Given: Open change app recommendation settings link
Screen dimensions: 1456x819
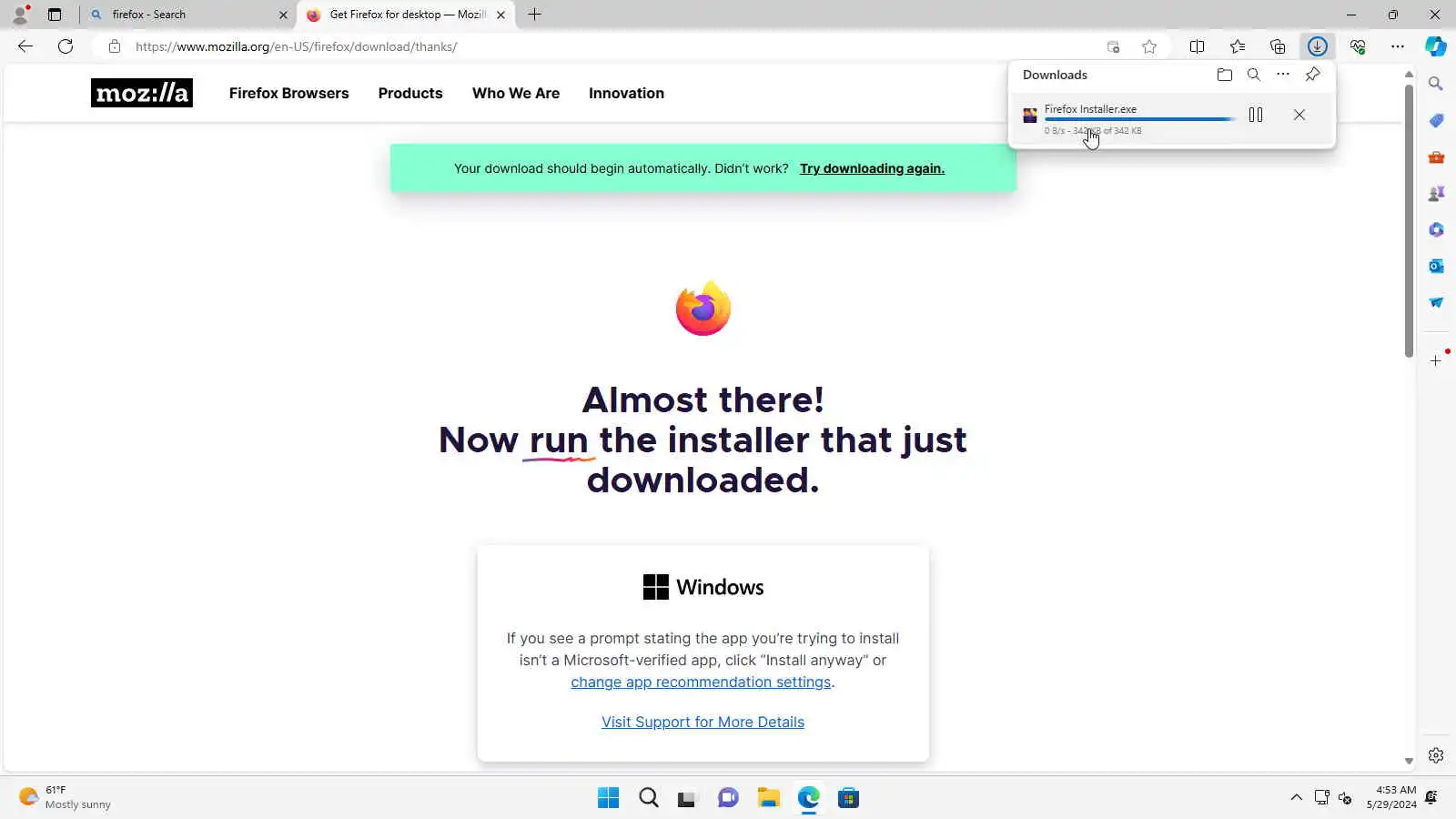Looking at the screenshot, I should pyautogui.click(x=701, y=682).
